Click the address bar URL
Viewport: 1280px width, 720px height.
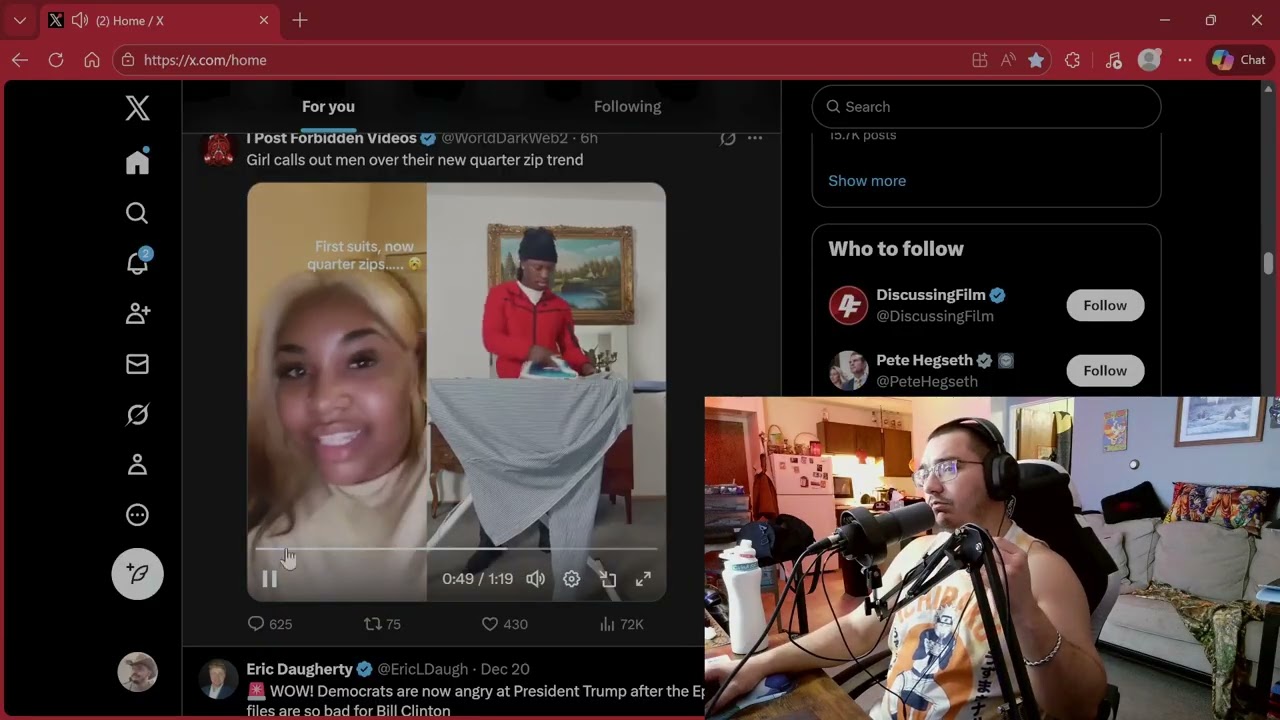tap(205, 60)
